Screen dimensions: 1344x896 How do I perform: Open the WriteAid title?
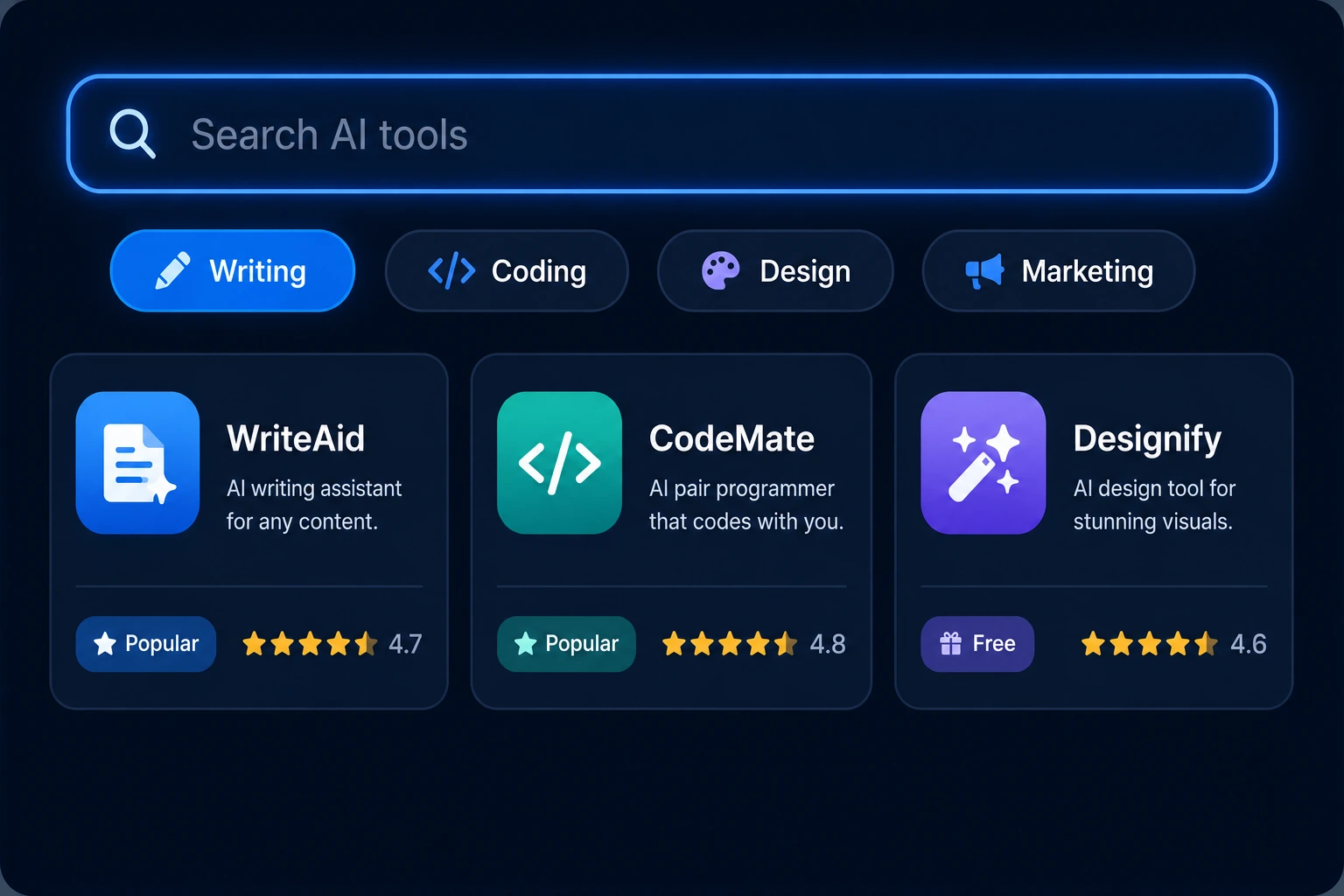[x=296, y=438]
